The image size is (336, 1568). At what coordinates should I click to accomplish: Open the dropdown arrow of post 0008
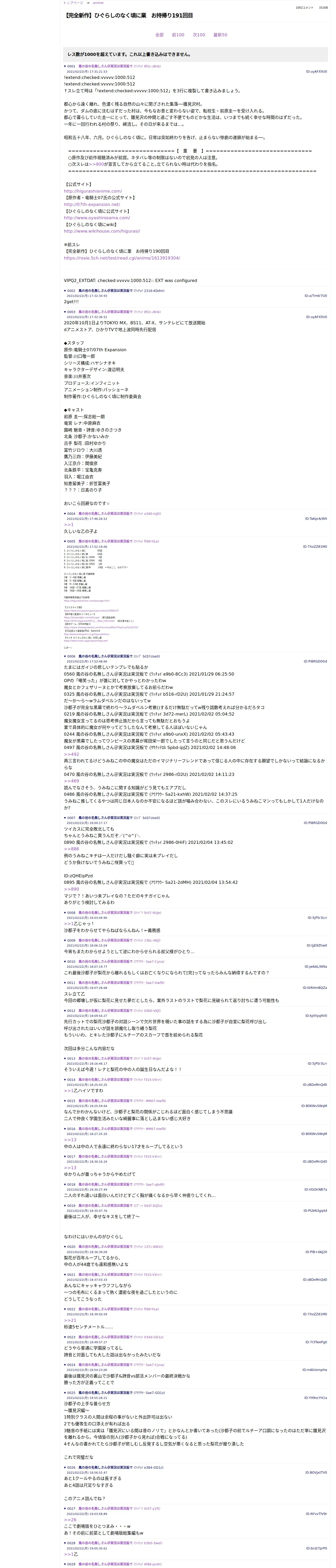(65, 913)
